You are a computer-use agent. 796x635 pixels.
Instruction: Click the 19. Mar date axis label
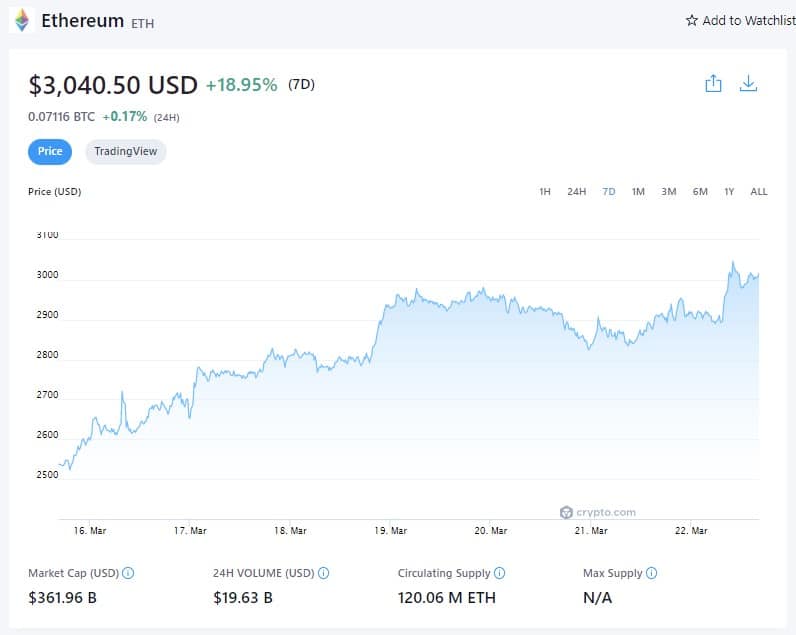tap(390, 530)
